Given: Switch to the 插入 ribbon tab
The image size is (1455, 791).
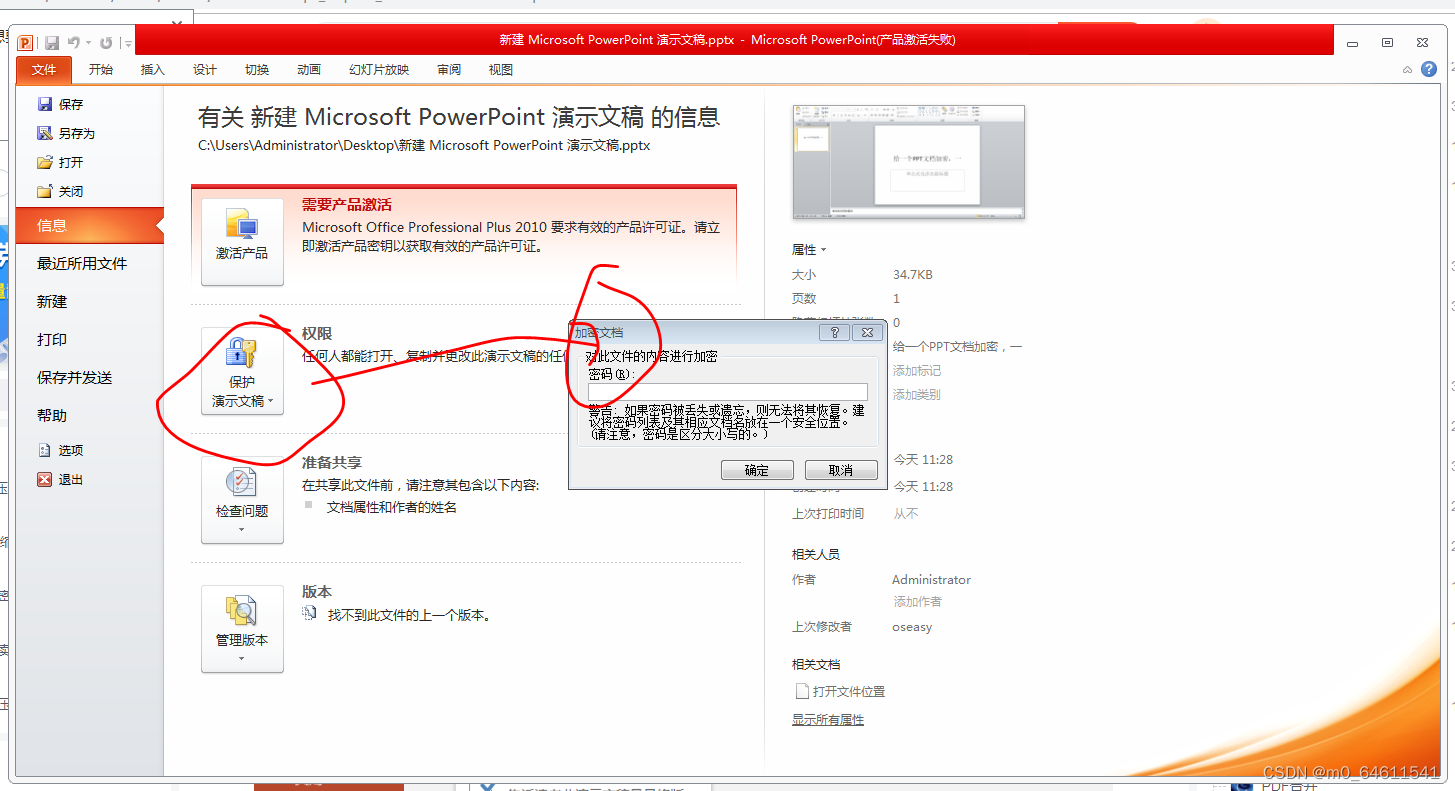Looking at the screenshot, I should [x=153, y=70].
